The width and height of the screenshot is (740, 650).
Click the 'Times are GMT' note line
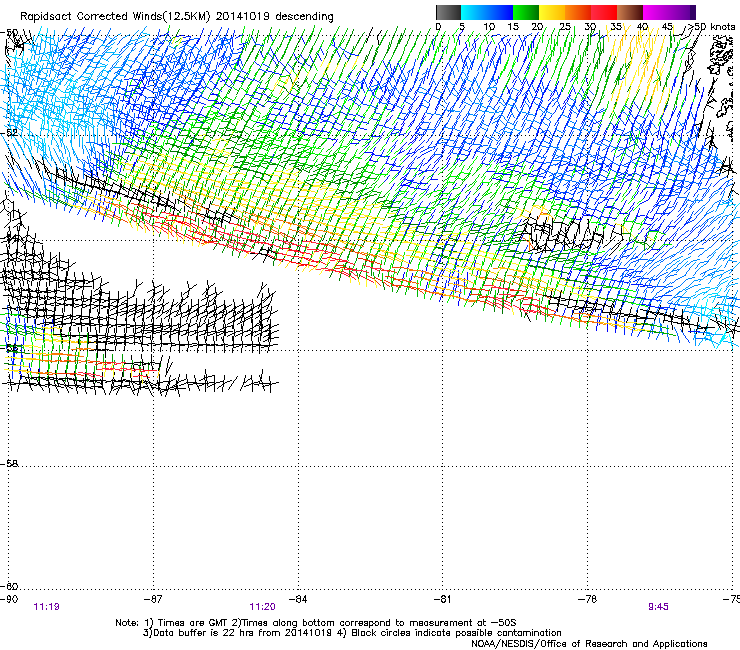point(316,623)
